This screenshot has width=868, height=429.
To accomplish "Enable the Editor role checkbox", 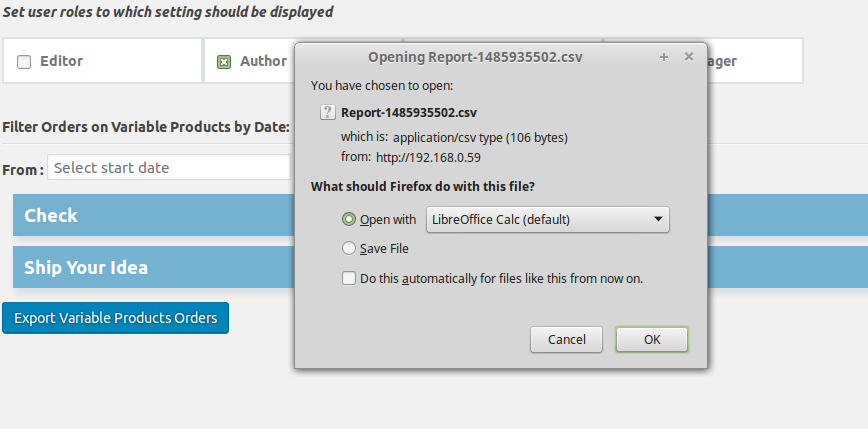I will pyautogui.click(x=24, y=62).
